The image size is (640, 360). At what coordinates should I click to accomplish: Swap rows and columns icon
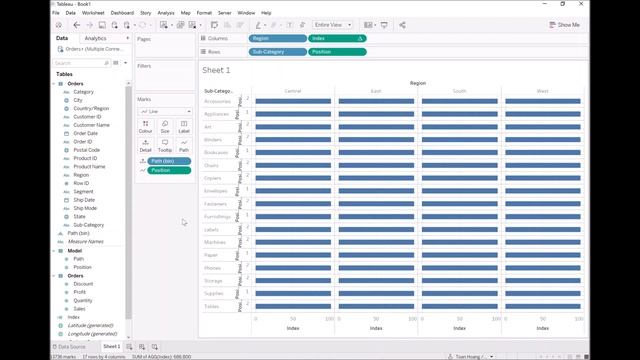coord(214,25)
